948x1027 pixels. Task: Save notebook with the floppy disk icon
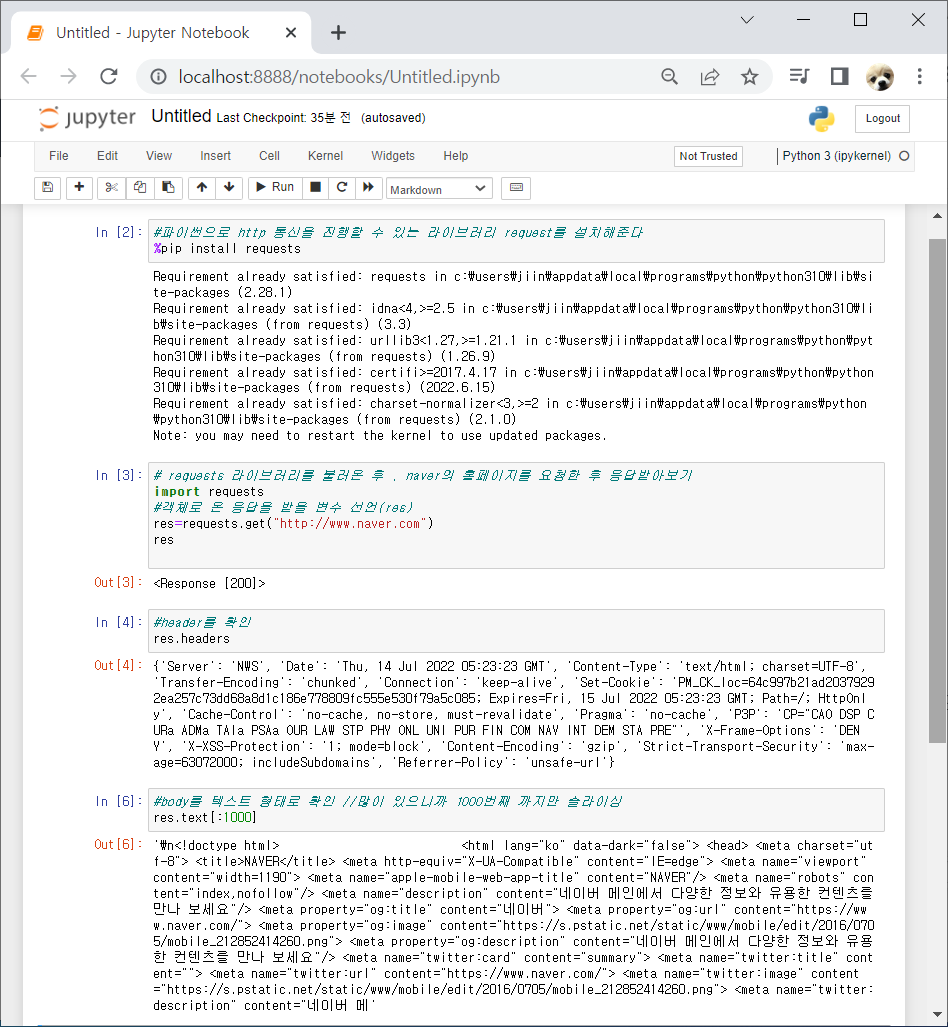[x=47, y=188]
